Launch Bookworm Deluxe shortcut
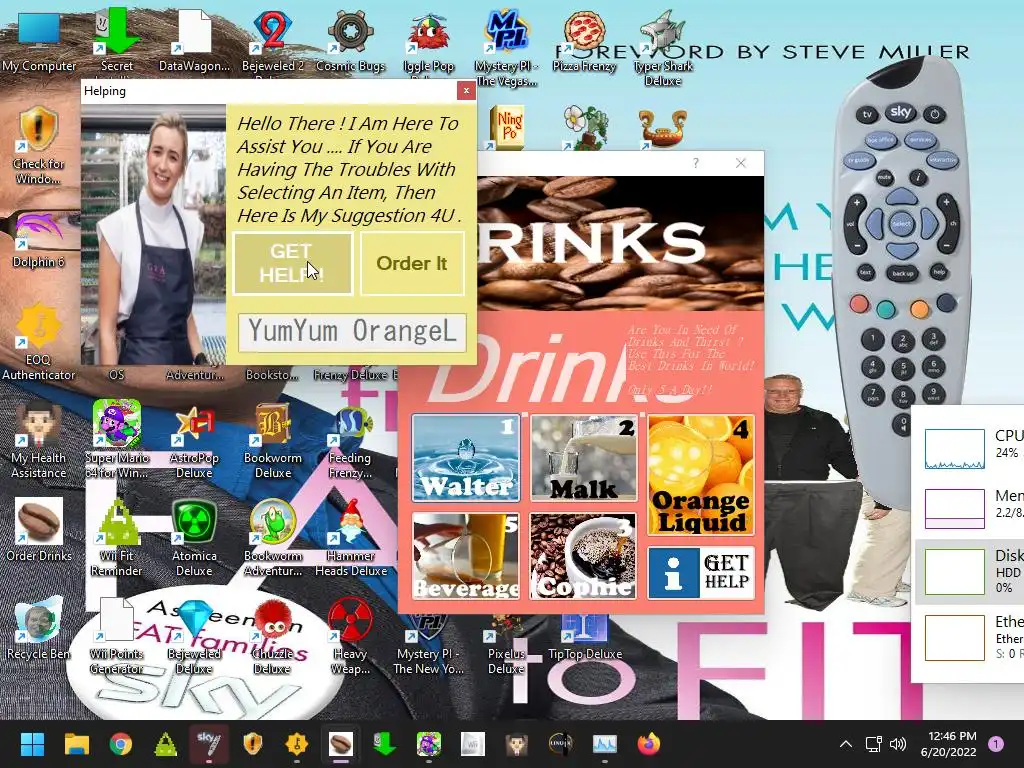1024x768 pixels. click(272, 439)
